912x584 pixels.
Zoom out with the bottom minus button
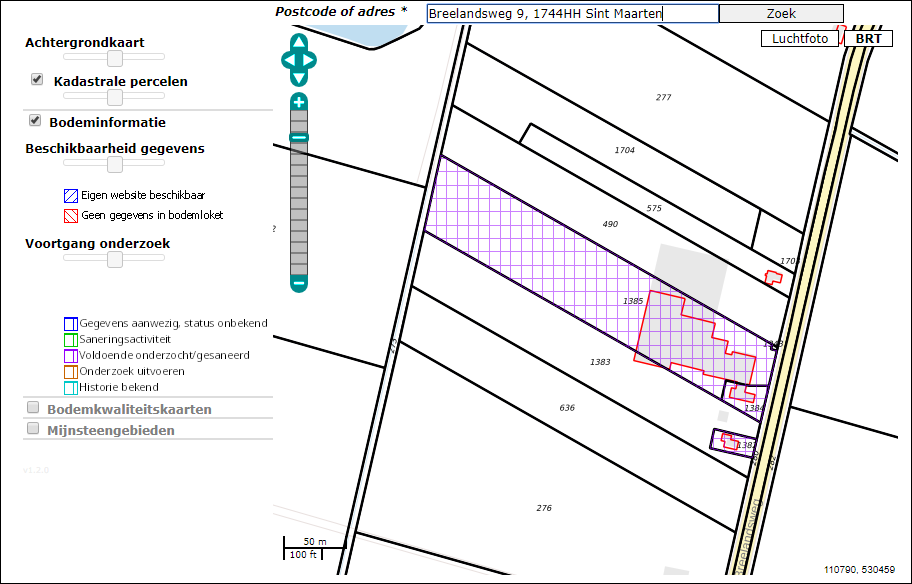pyautogui.click(x=299, y=284)
